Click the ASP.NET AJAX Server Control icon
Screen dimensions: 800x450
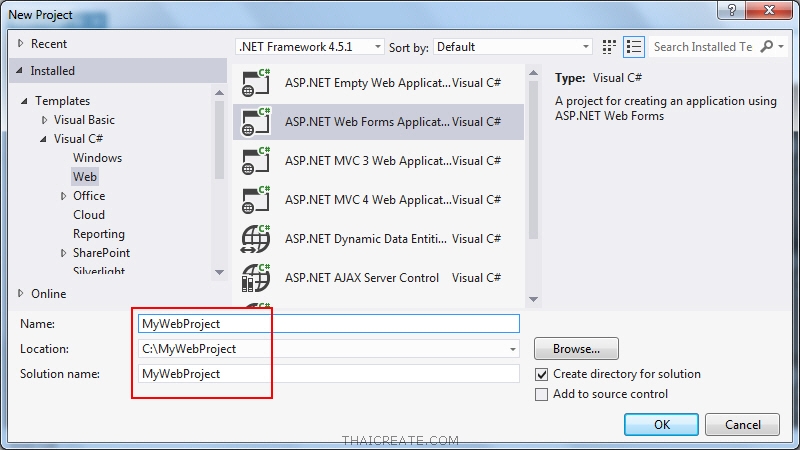(256, 278)
